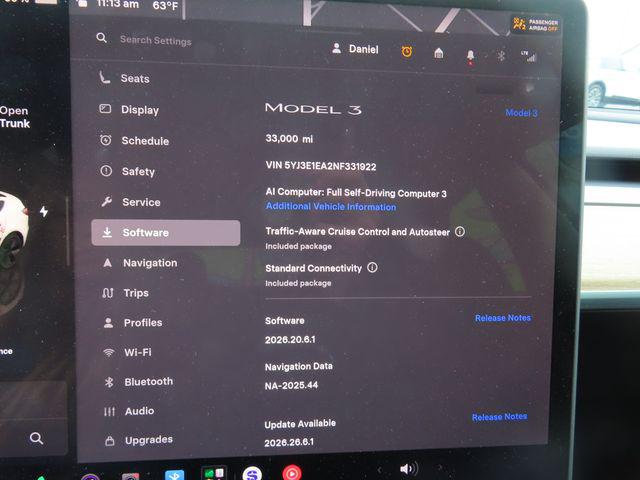
Task: Click the VIN 5YJ3E1EA2NF331922 text
Action: coord(321,166)
